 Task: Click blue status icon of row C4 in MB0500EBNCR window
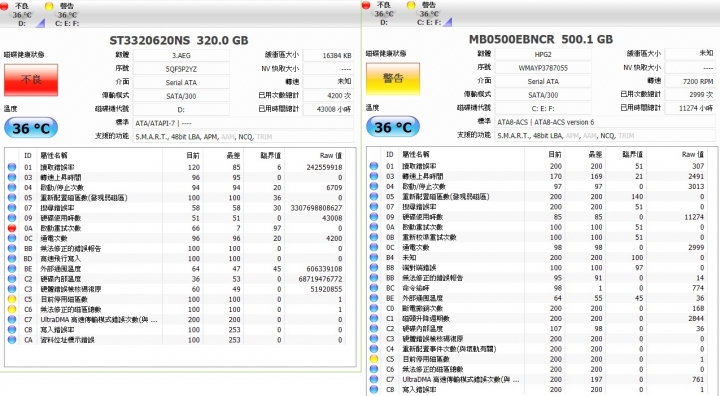374,349
